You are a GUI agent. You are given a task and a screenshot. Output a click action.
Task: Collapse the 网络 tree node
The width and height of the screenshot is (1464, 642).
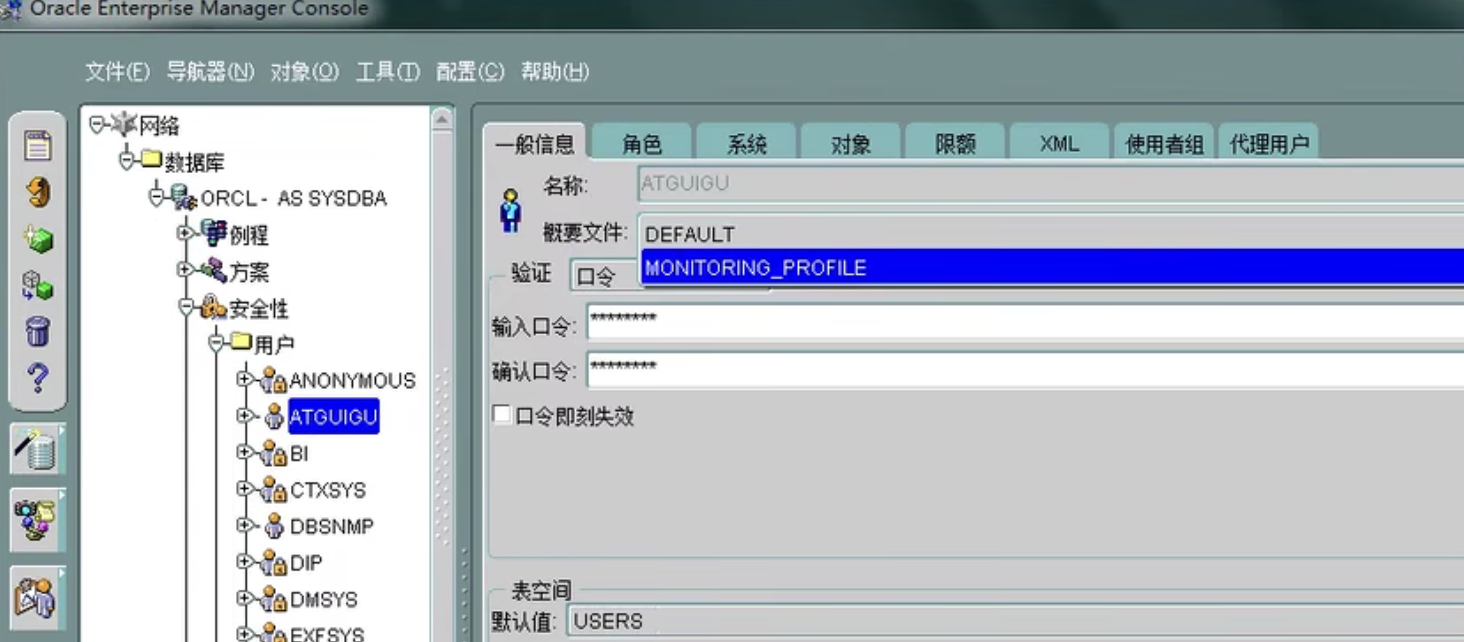[97, 124]
